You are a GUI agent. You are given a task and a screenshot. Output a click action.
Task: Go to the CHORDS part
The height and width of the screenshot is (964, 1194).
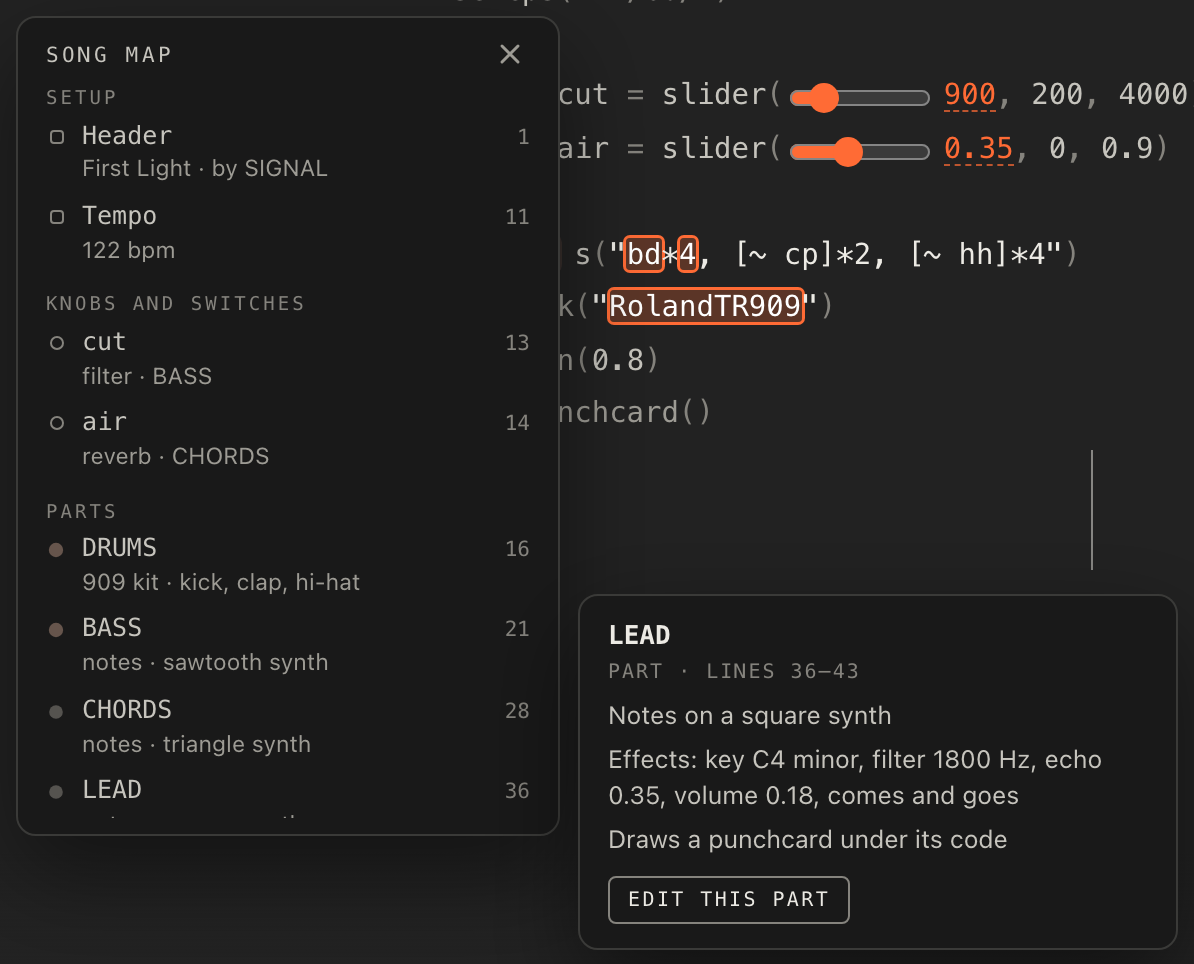(x=289, y=726)
